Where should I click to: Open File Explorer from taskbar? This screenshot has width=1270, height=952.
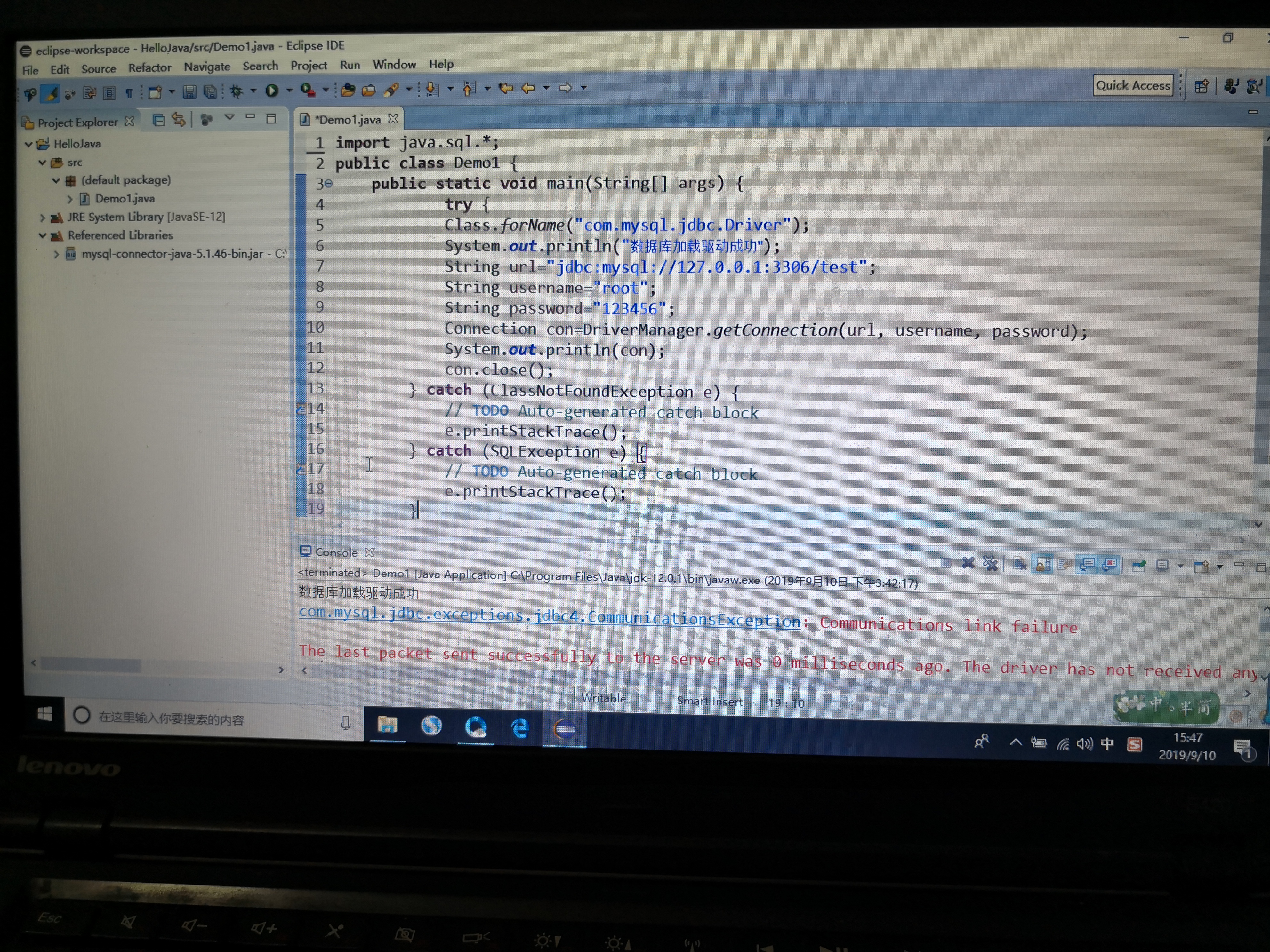[x=388, y=726]
